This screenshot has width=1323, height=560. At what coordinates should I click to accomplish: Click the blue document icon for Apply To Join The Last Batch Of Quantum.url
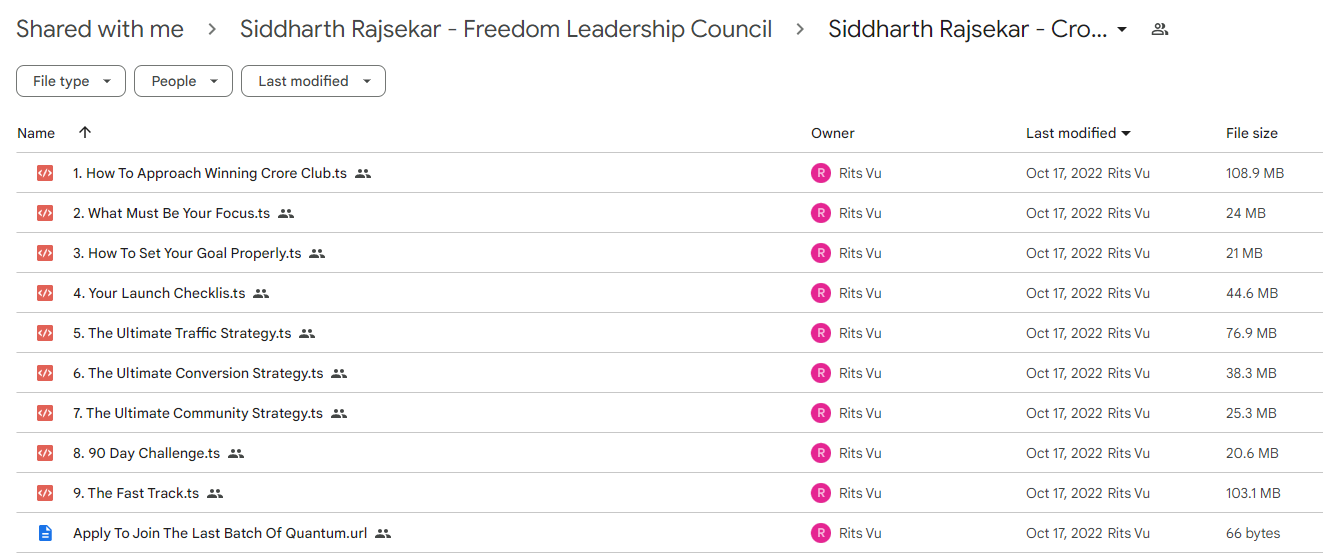pos(45,533)
